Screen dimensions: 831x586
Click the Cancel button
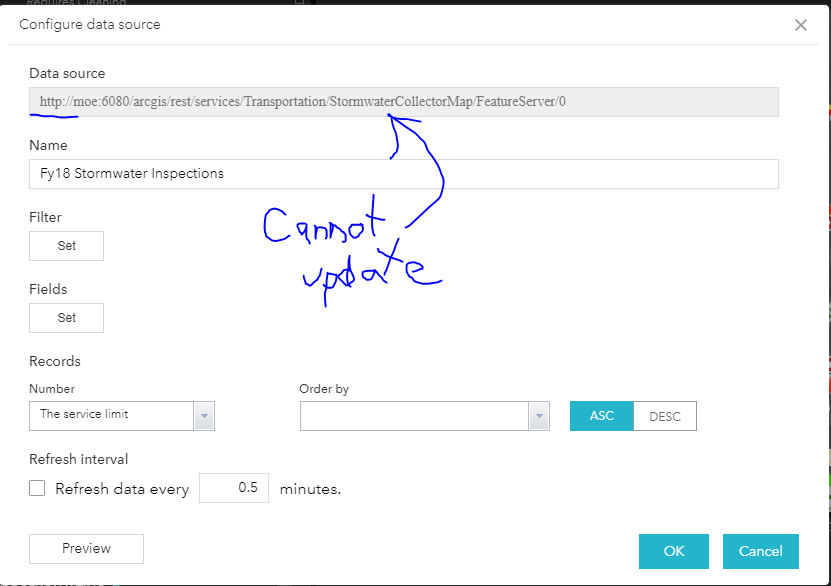pyautogui.click(x=760, y=551)
